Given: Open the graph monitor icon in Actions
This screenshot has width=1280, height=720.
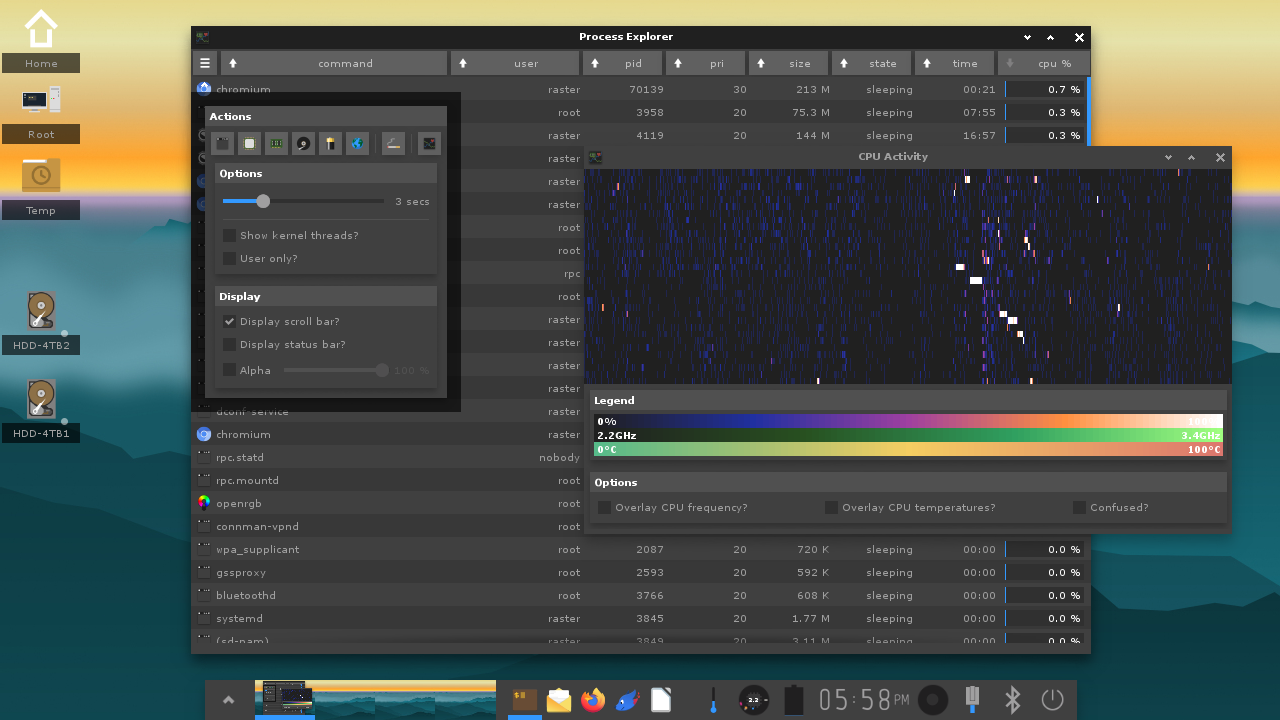Looking at the screenshot, I should (428, 143).
